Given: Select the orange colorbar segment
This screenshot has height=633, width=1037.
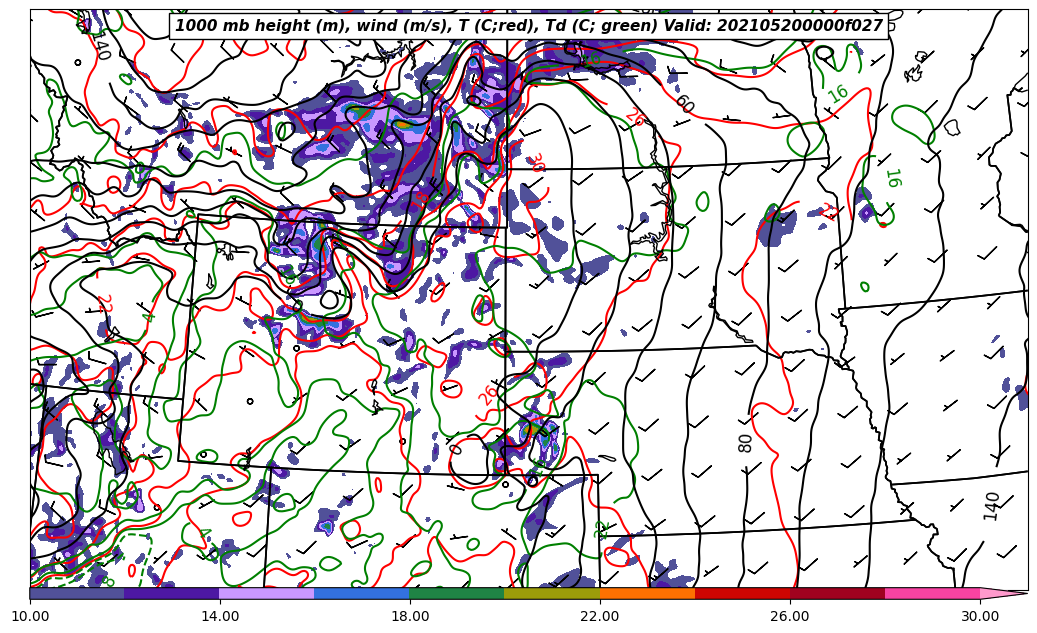Looking at the screenshot, I should 647,593.
